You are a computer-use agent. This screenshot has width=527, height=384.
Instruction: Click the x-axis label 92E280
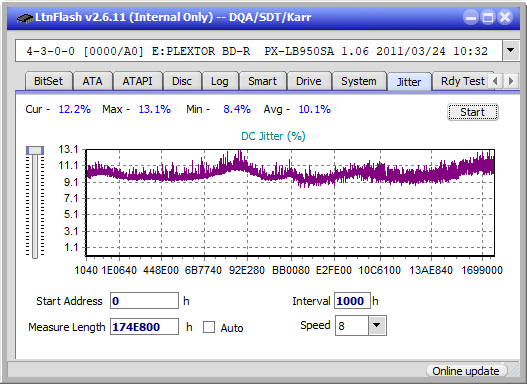(x=247, y=270)
